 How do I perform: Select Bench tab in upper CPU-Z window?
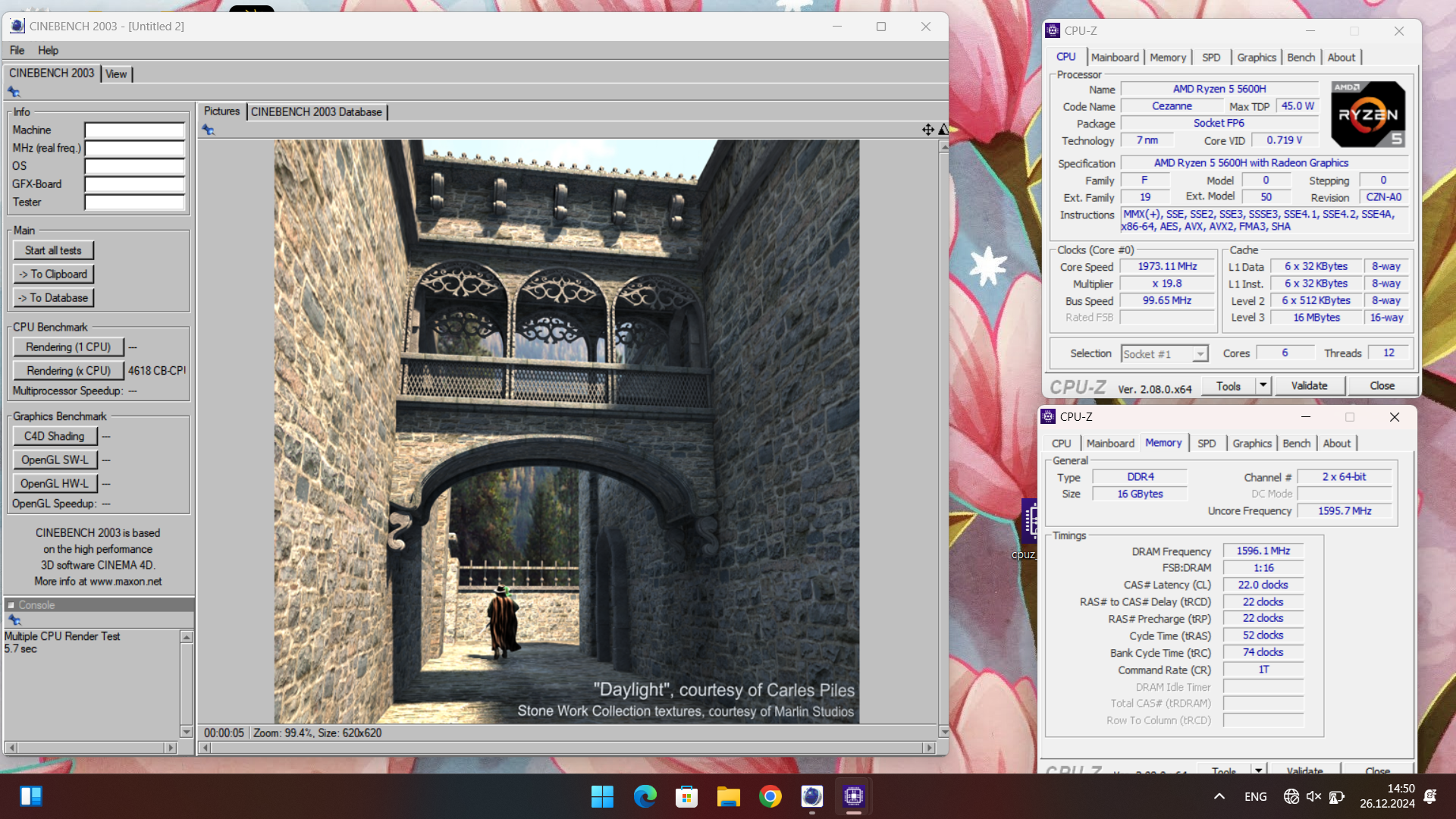(1301, 58)
